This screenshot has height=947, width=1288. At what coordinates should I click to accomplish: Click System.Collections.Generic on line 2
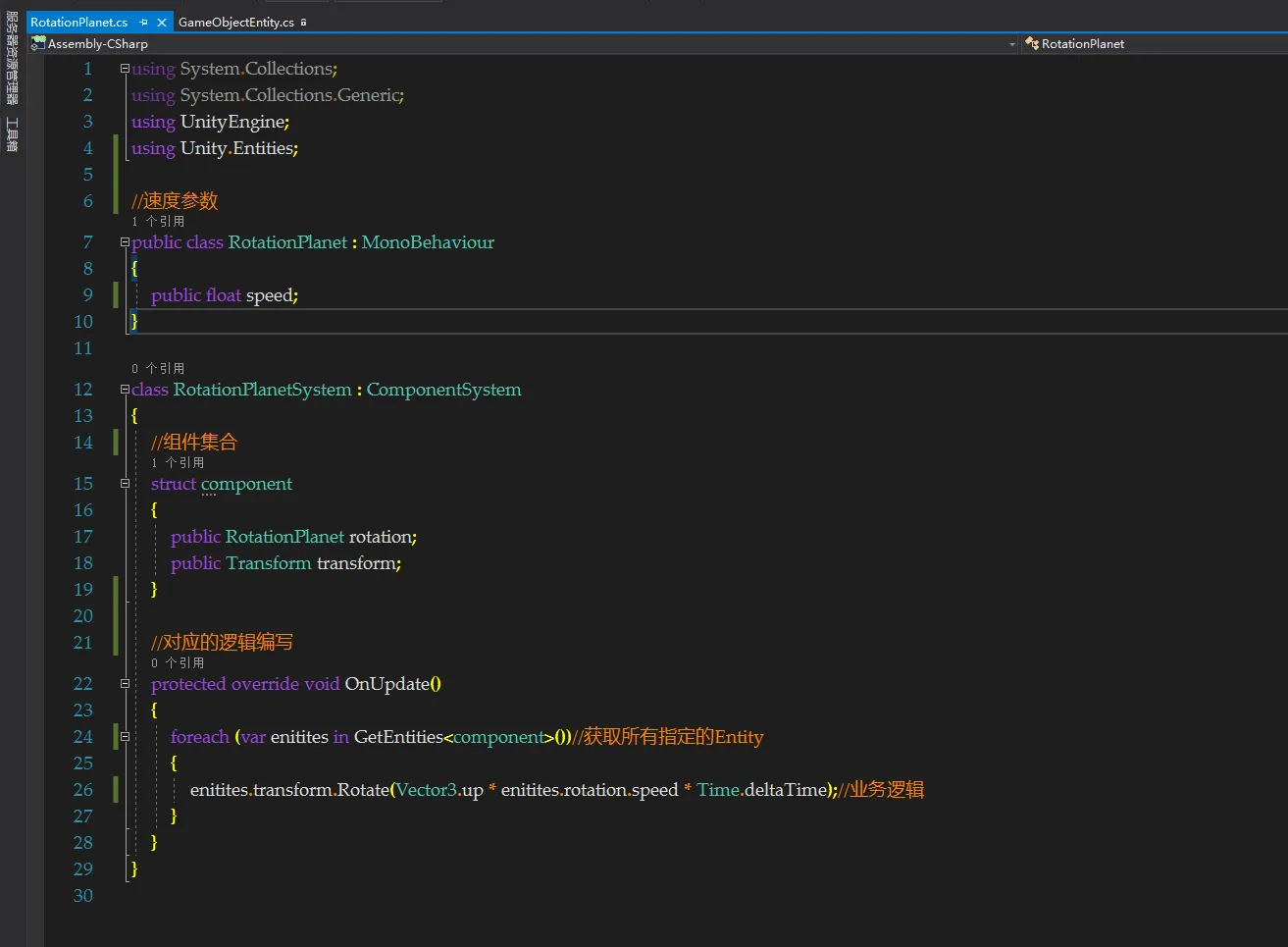pos(290,95)
